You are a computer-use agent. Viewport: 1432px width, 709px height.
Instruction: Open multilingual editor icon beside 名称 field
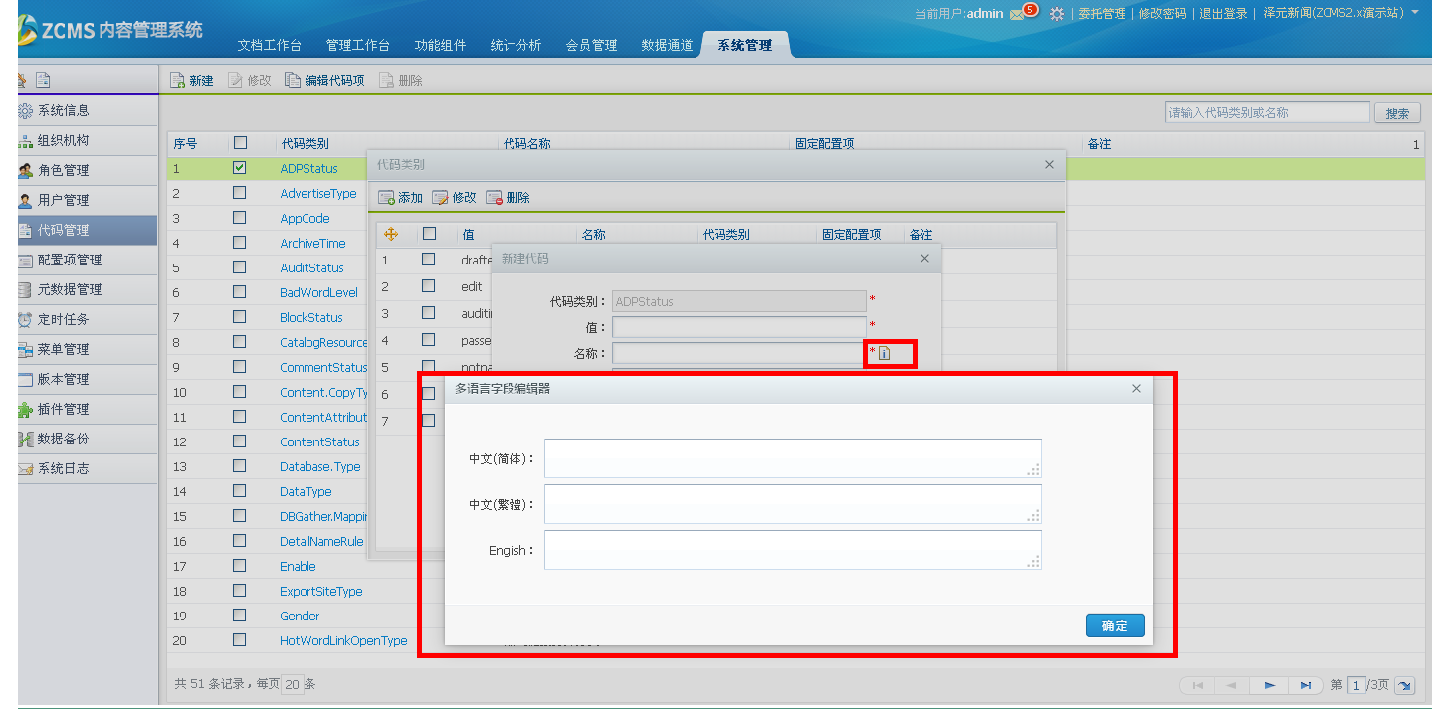click(884, 353)
